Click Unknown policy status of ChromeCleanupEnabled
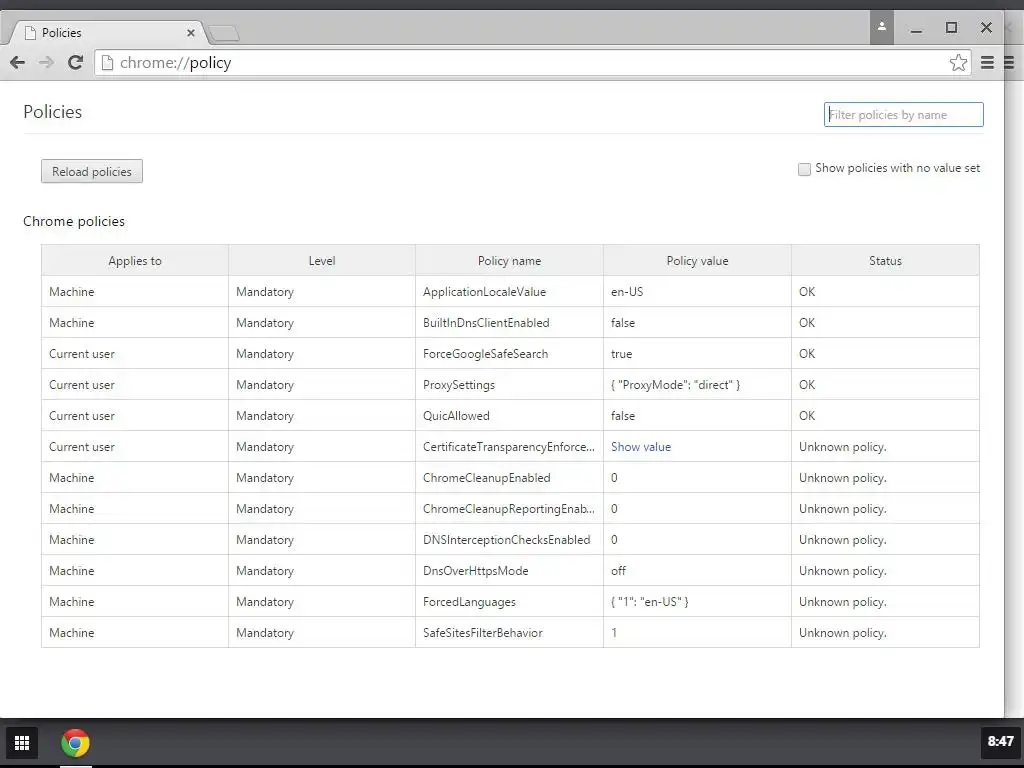Viewport: 1024px width, 768px height. pyautogui.click(x=842, y=478)
